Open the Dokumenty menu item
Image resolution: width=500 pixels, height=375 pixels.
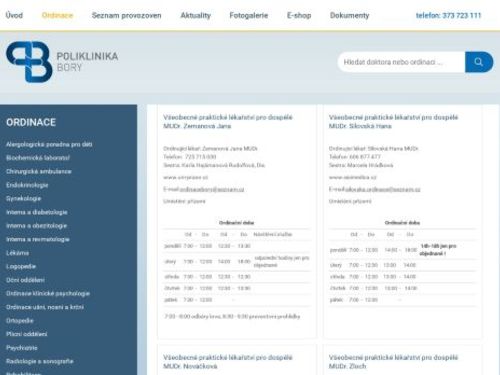(x=350, y=15)
